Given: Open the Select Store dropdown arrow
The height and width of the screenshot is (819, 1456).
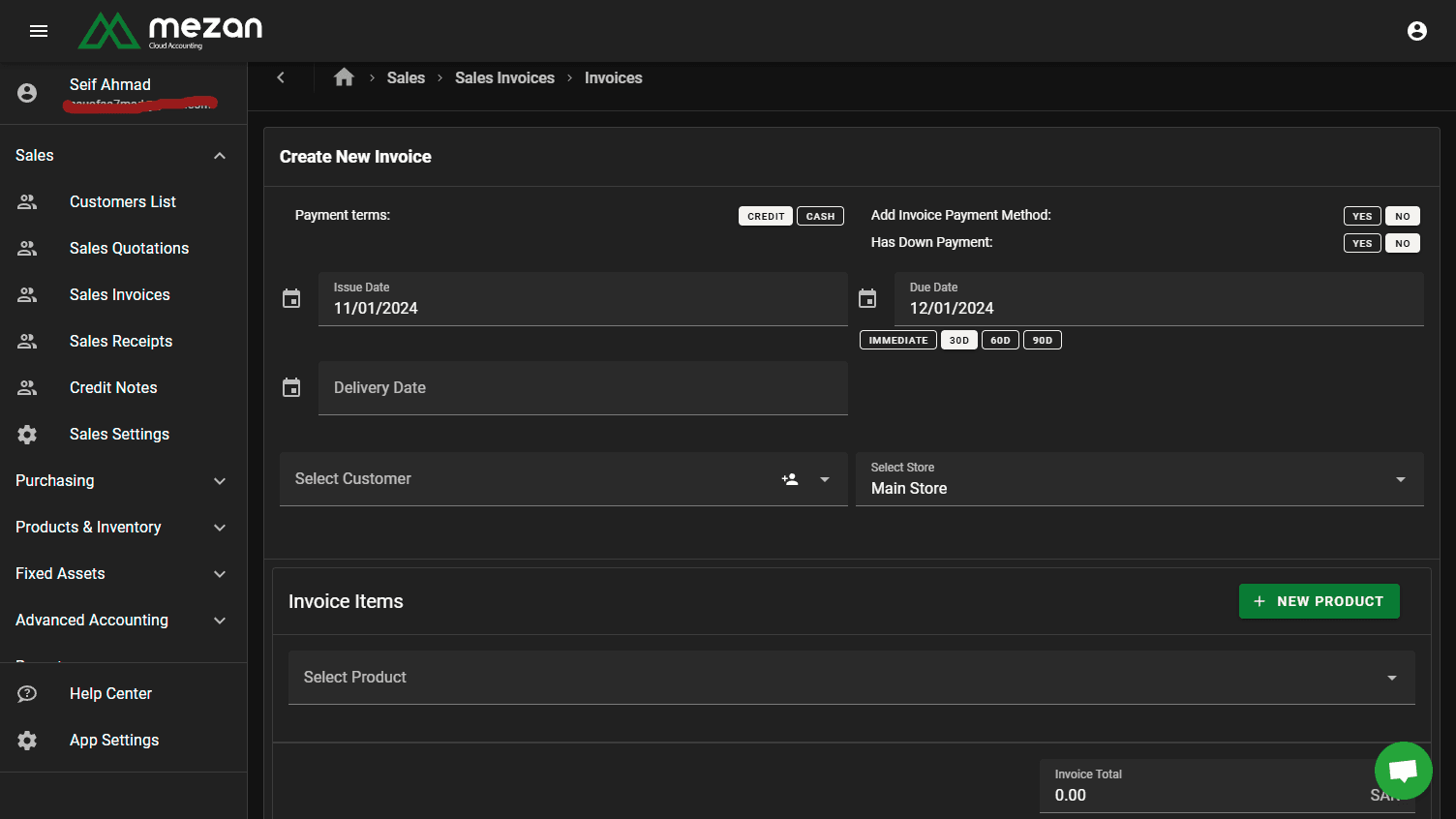Looking at the screenshot, I should (1401, 479).
